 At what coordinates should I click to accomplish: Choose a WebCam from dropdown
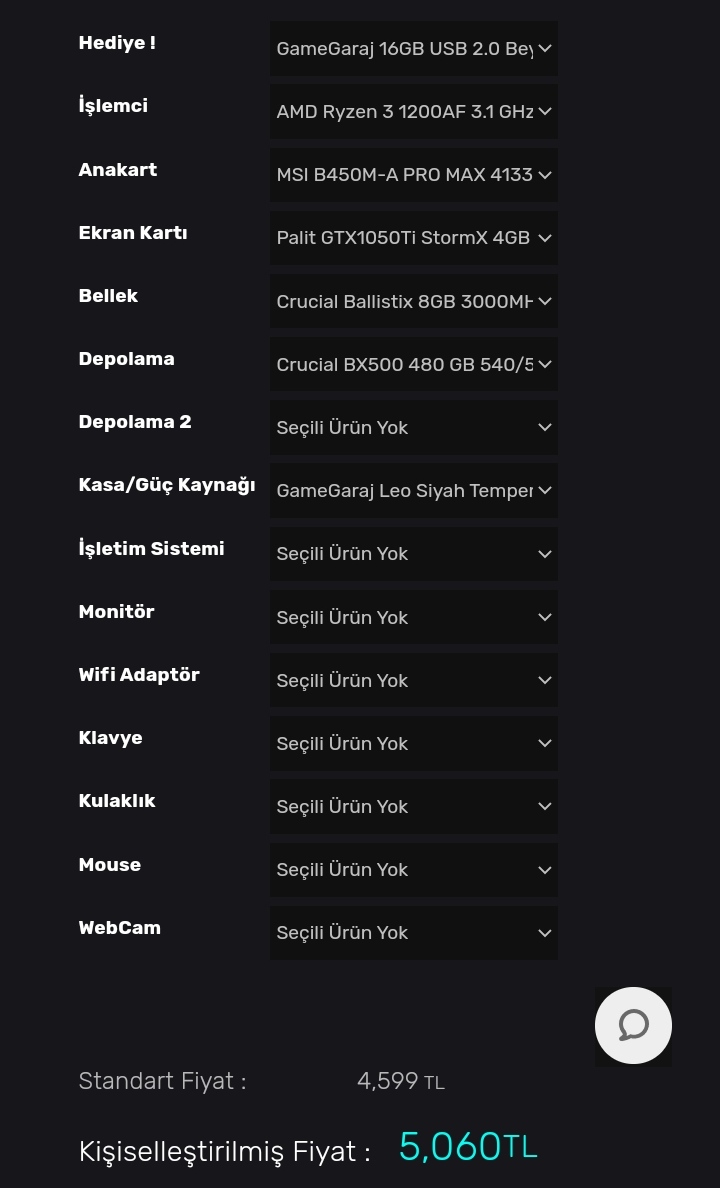(x=413, y=933)
